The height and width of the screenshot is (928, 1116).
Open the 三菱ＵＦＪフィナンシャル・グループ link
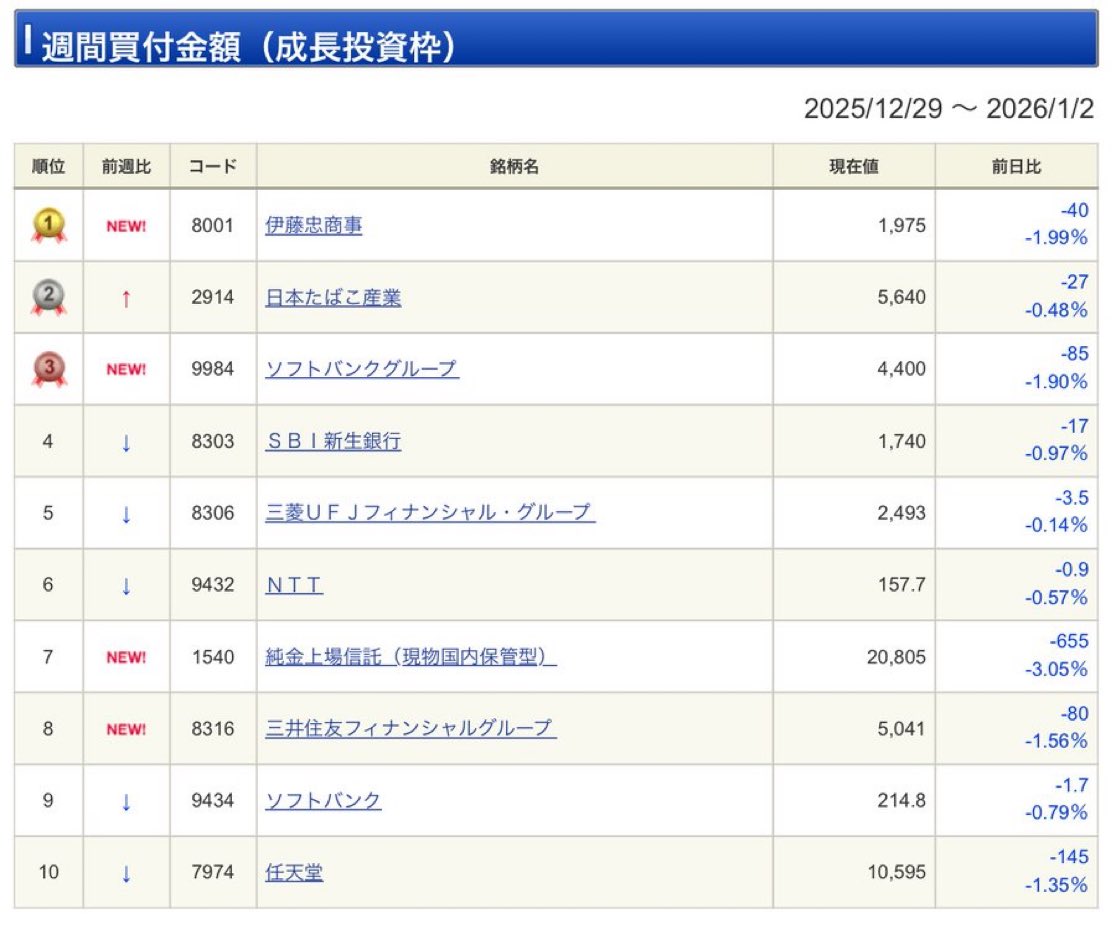(428, 512)
